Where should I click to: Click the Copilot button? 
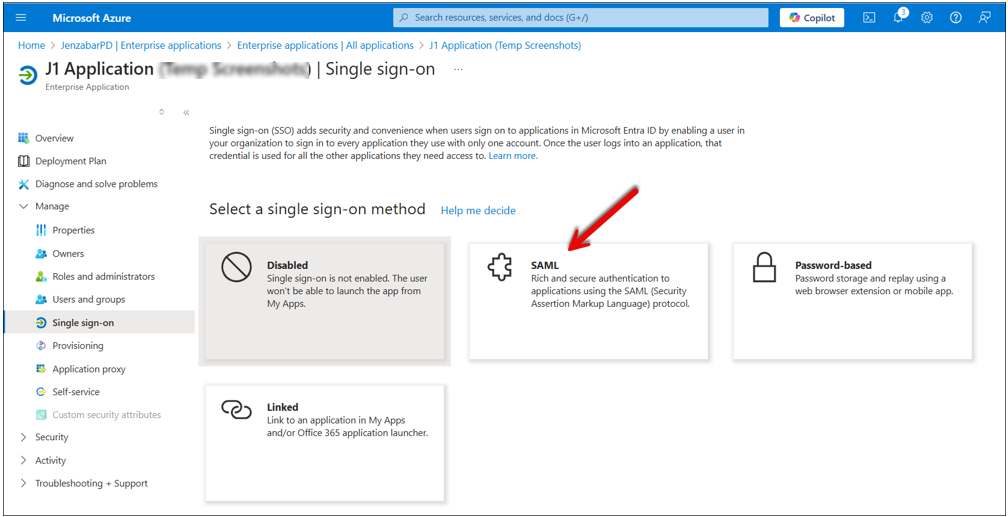[812, 18]
